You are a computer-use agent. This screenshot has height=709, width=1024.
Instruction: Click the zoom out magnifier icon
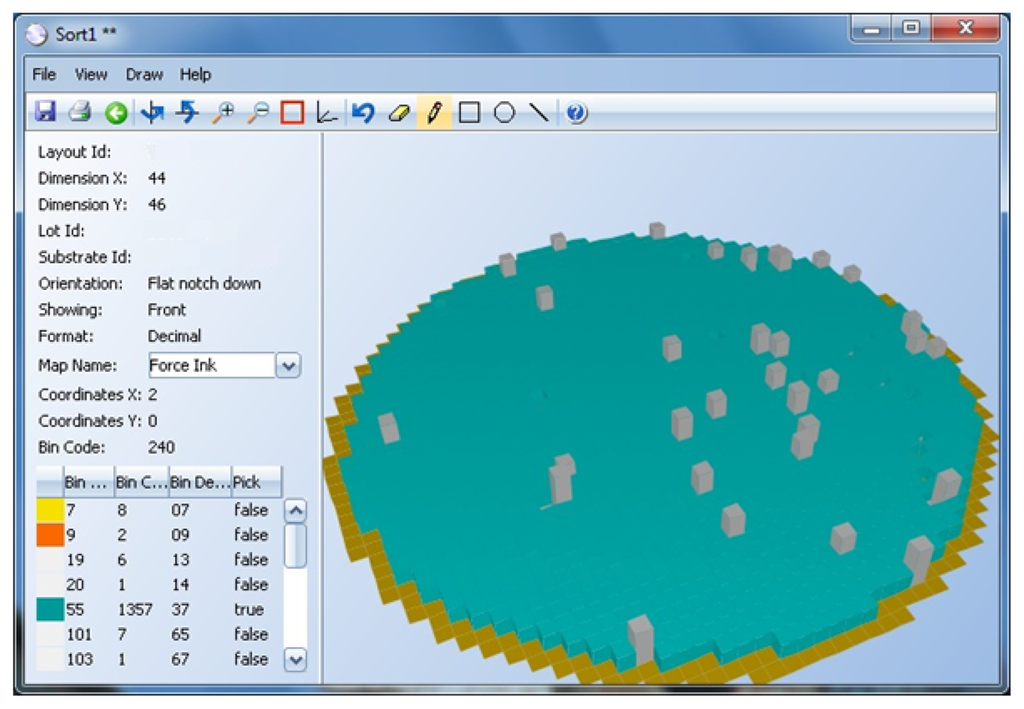pyautogui.click(x=257, y=113)
